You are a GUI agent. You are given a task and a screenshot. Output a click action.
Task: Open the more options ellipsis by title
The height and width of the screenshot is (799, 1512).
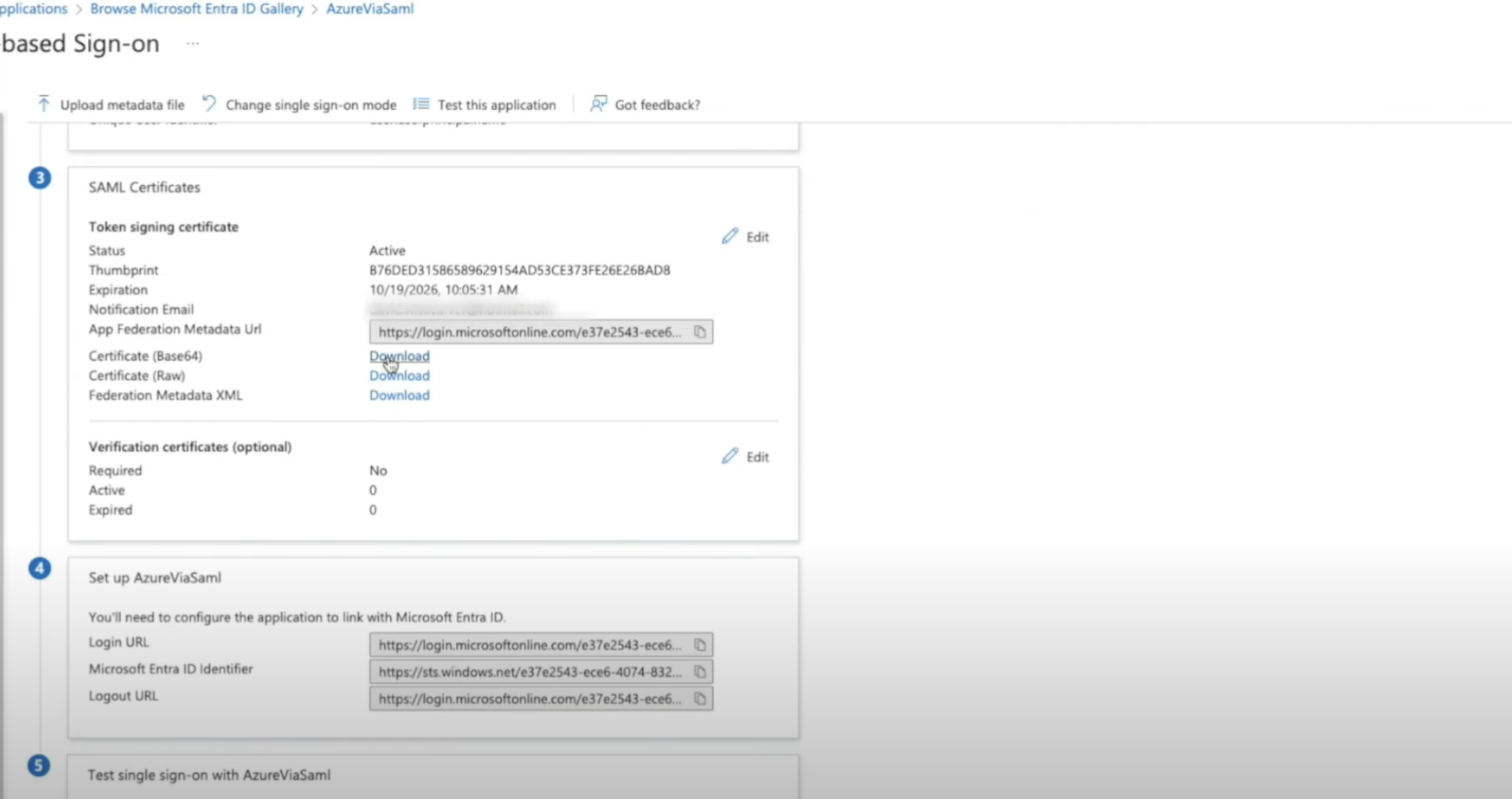pos(192,43)
